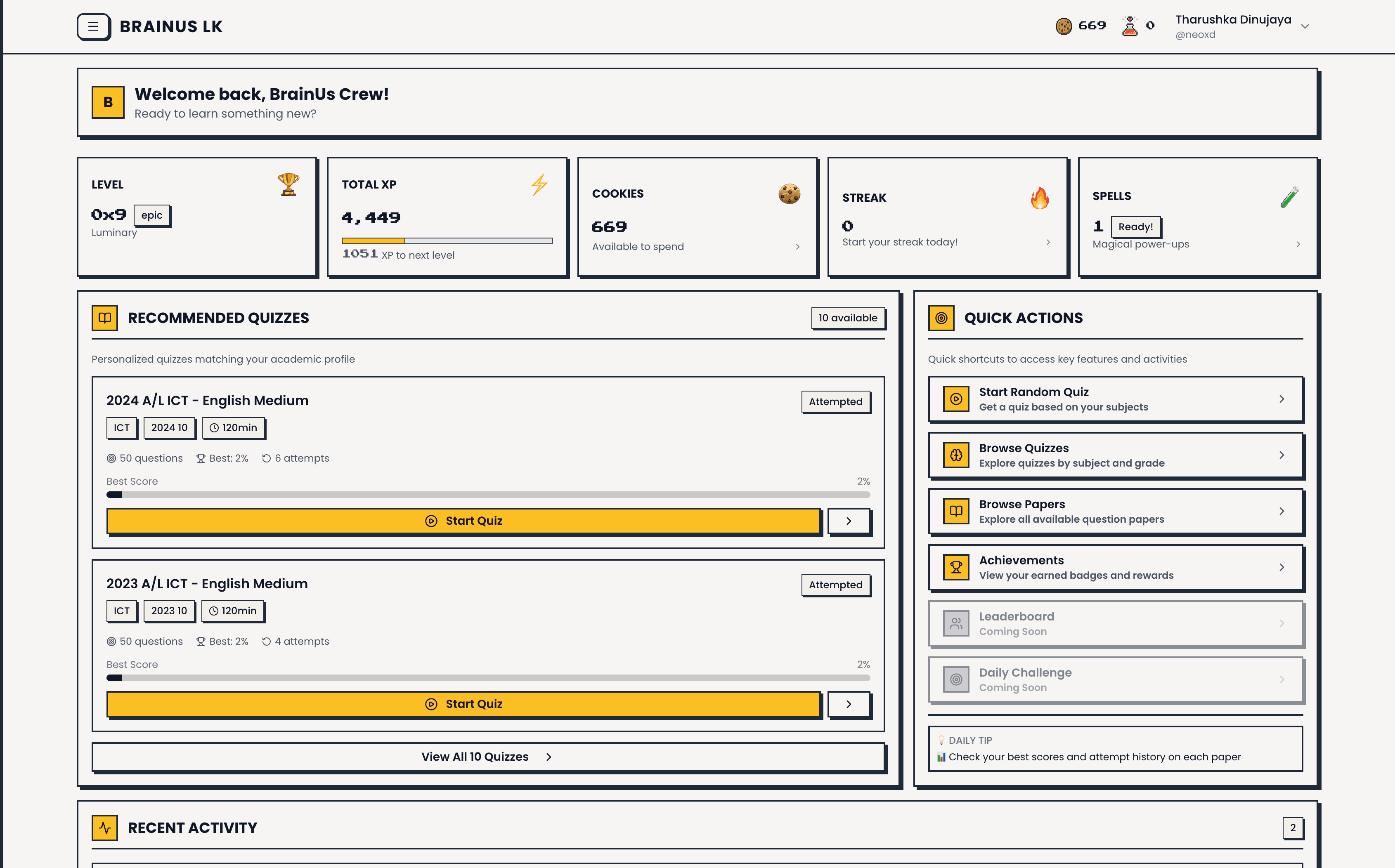The width and height of the screenshot is (1395, 868).
Task: Click the chevron on the Cookies card
Action: pos(797,247)
